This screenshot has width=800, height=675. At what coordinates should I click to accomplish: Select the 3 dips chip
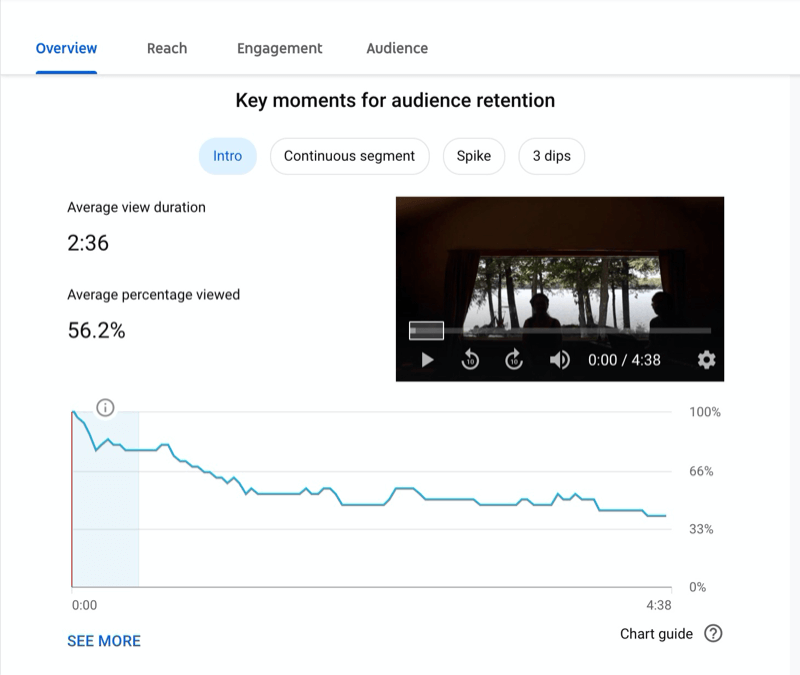point(552,156)
